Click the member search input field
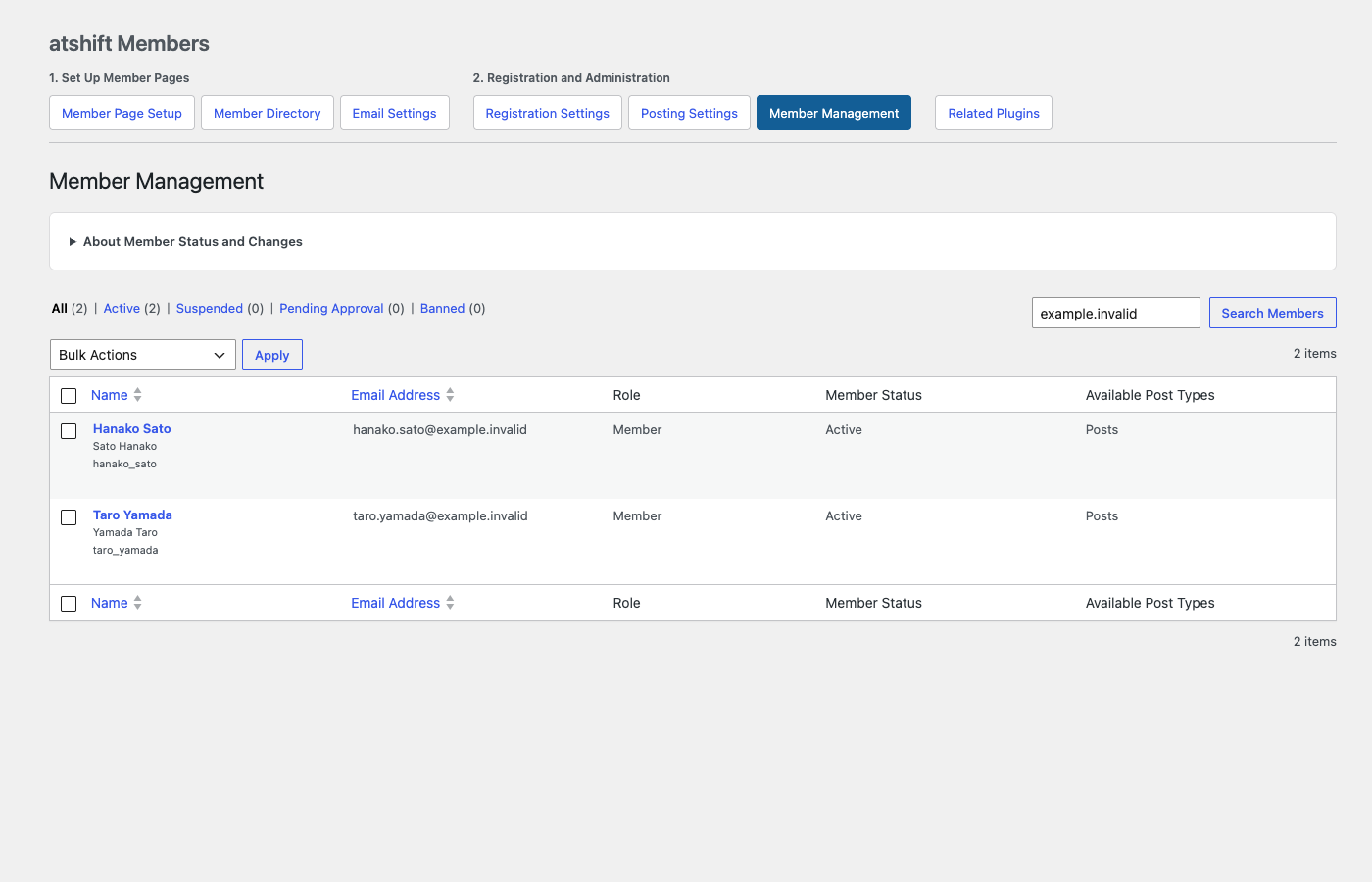Screen dimensions: 1372x882 pyautogui.click(x=1115, y=313)
